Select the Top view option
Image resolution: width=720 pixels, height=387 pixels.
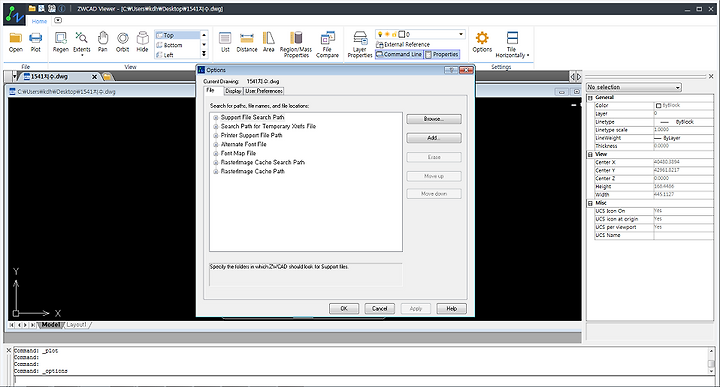177,35
